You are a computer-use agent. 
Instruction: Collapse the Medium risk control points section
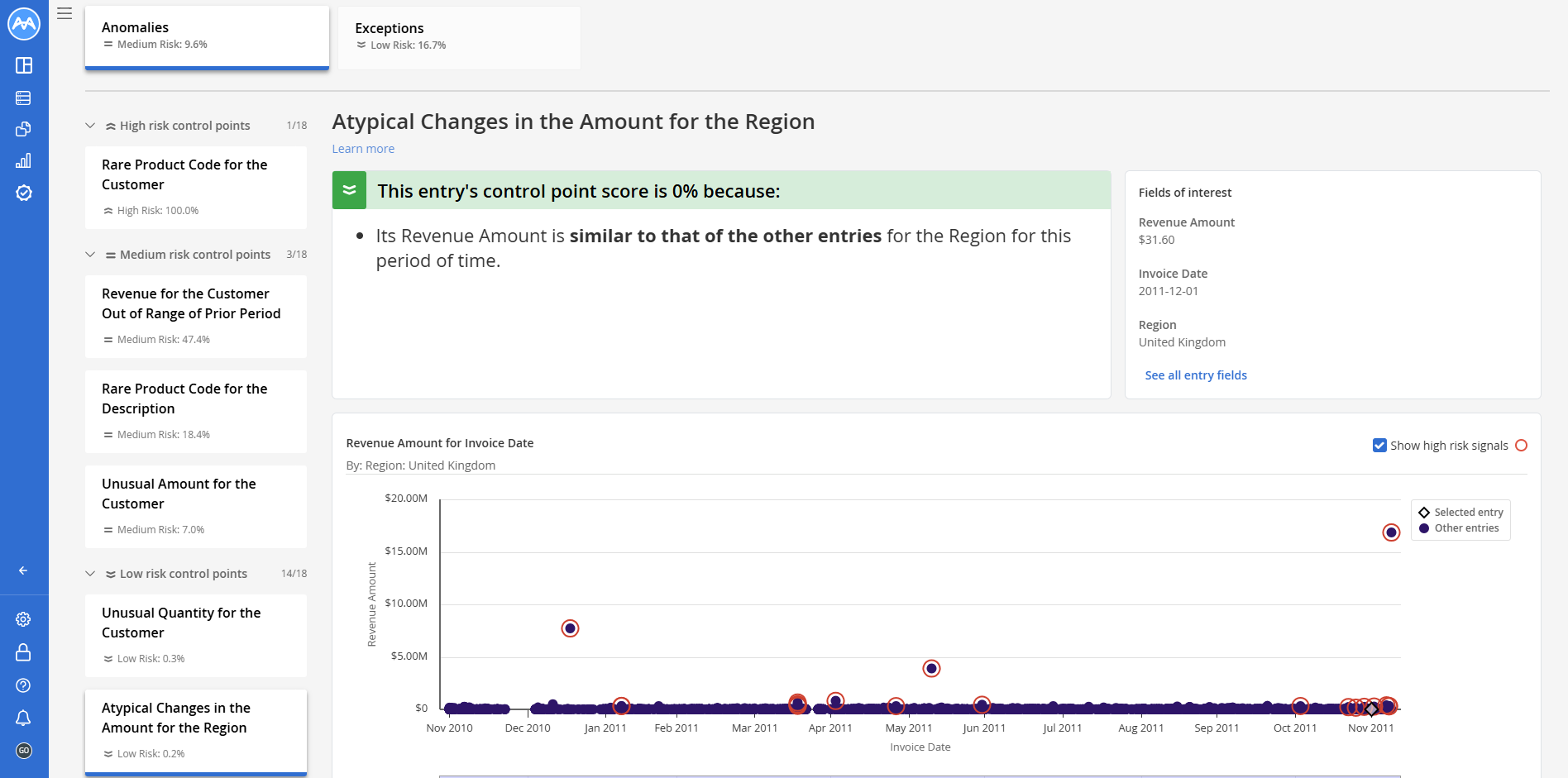pyautogui.click(x=90, y=255)
